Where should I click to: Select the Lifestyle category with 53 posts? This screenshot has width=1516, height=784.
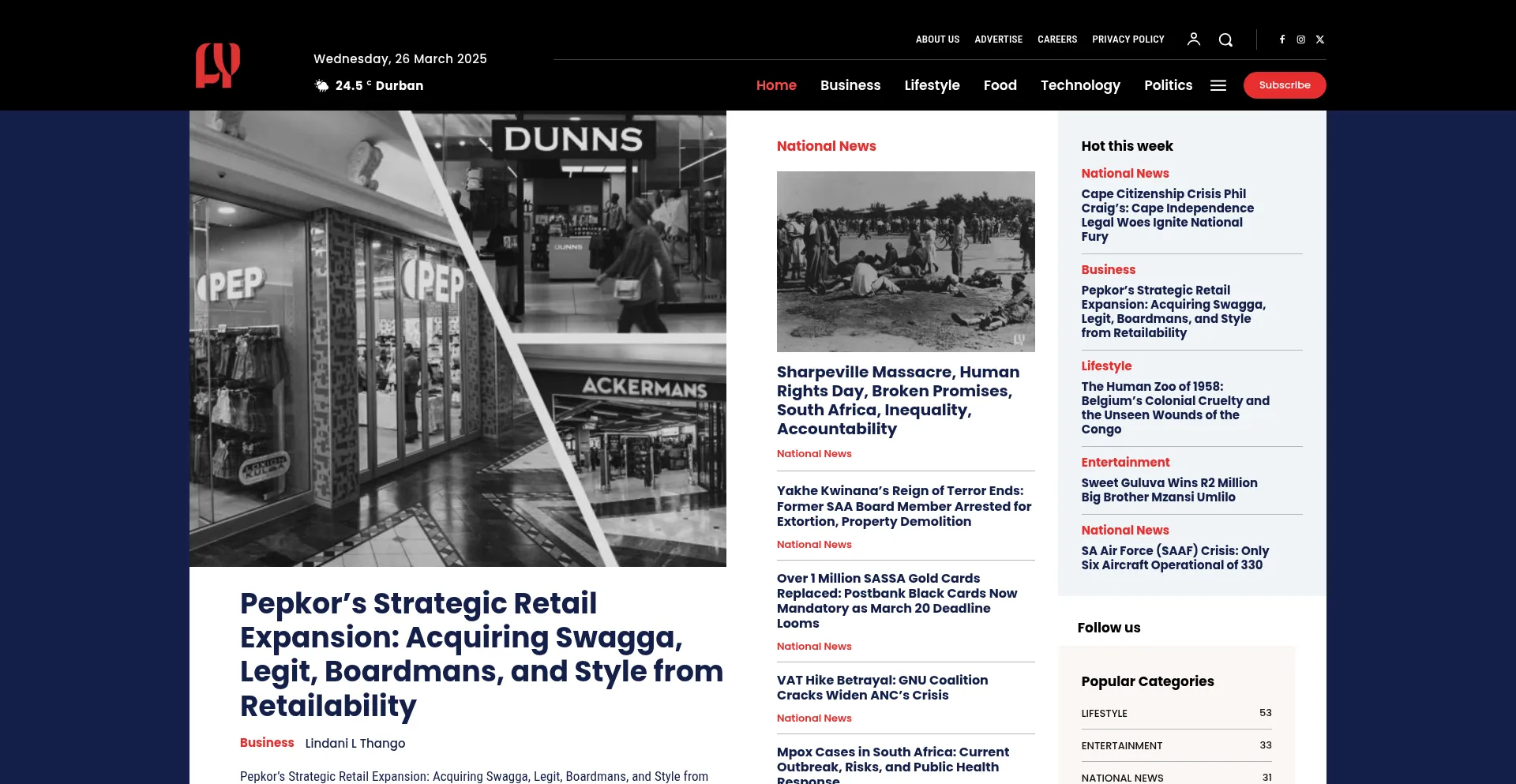click(1104, 713)
